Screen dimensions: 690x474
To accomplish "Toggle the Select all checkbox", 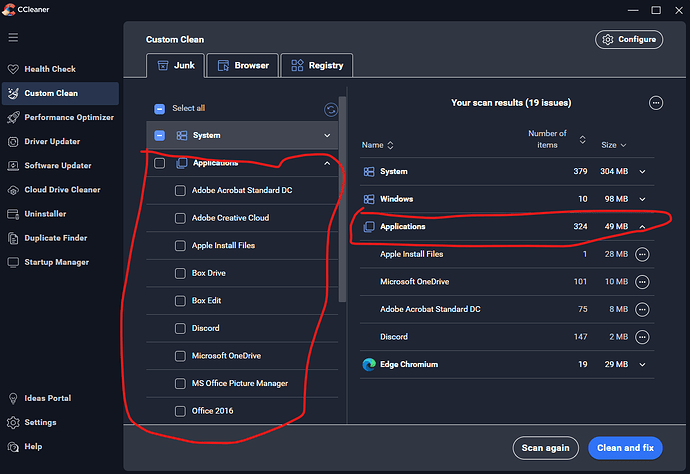I will [x=160, y=109].
